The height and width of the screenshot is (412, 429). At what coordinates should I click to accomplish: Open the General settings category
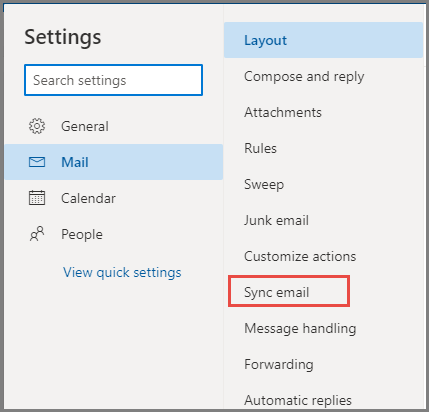pos(114,126)
